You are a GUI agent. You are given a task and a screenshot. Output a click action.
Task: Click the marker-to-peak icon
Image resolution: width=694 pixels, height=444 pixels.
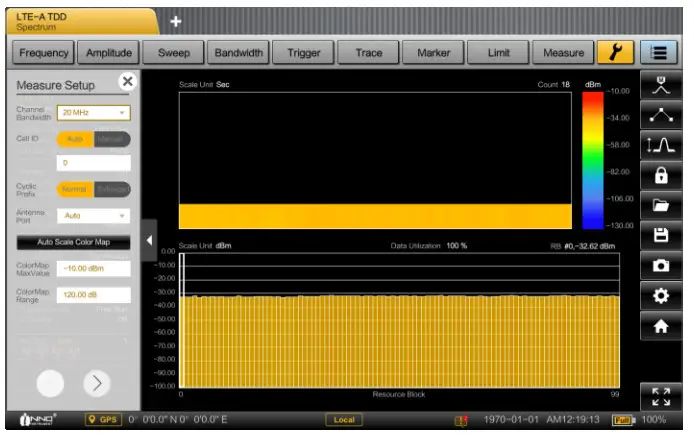coord(661,85)
